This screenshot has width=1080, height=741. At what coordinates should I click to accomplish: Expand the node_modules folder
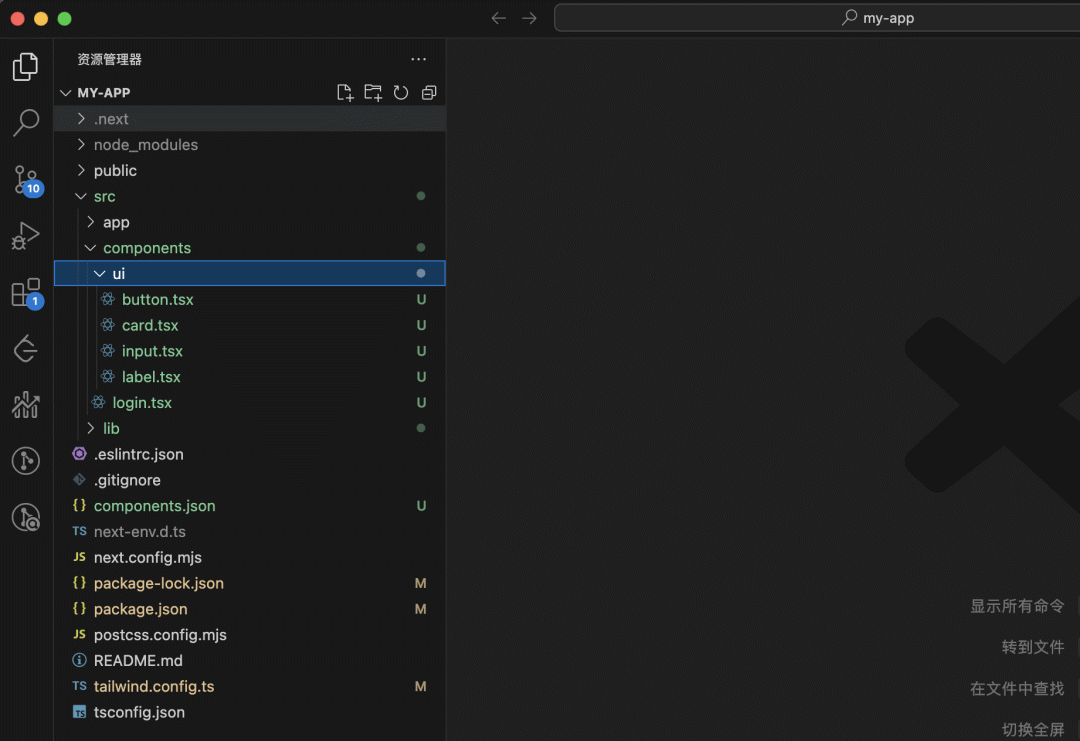[x=249, y=145]
